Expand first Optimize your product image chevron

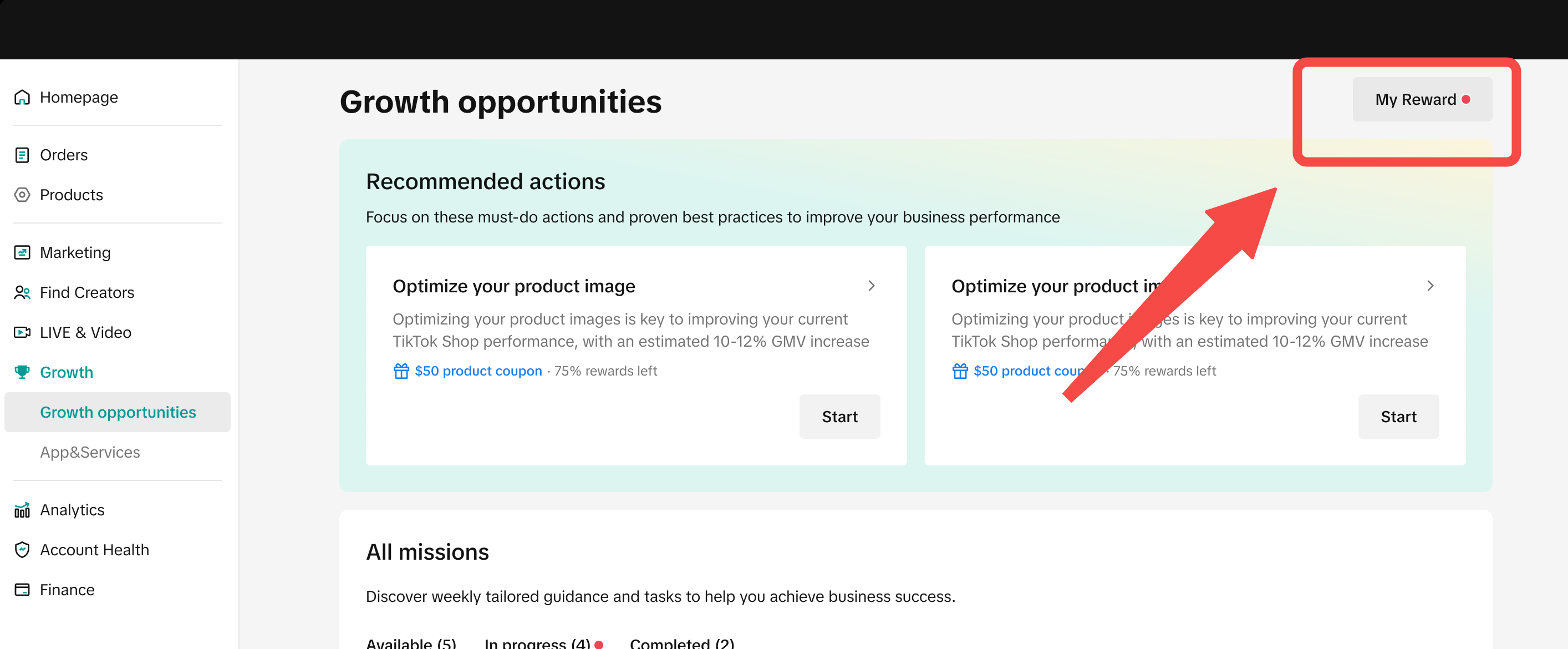(871, 286)
